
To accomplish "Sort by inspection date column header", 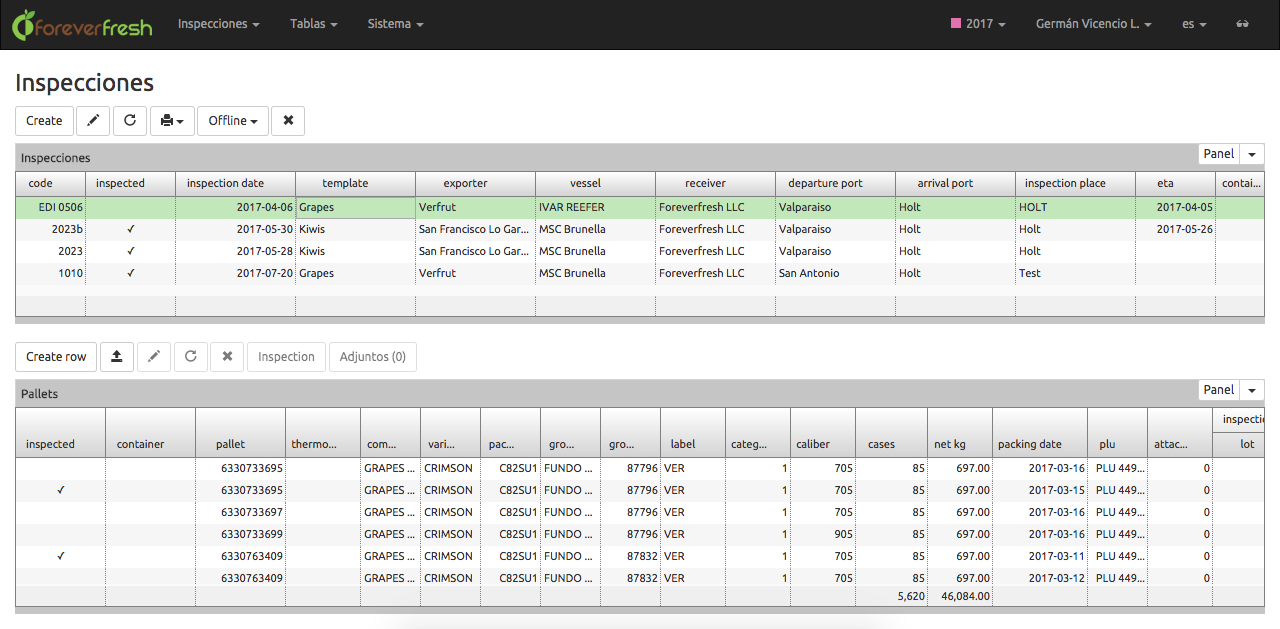I will coord(235,184).
